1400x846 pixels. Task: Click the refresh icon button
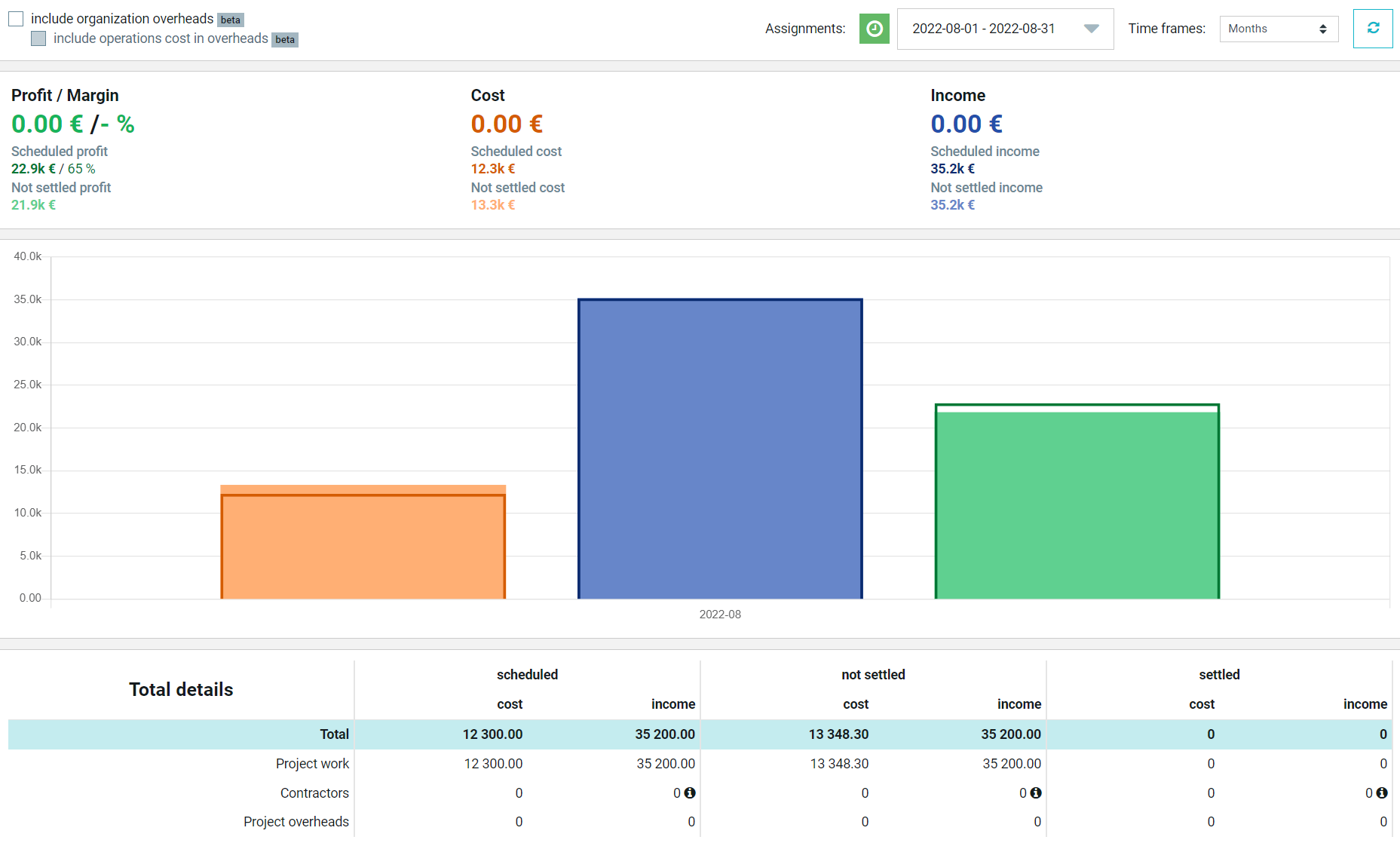coord(1373,29)
